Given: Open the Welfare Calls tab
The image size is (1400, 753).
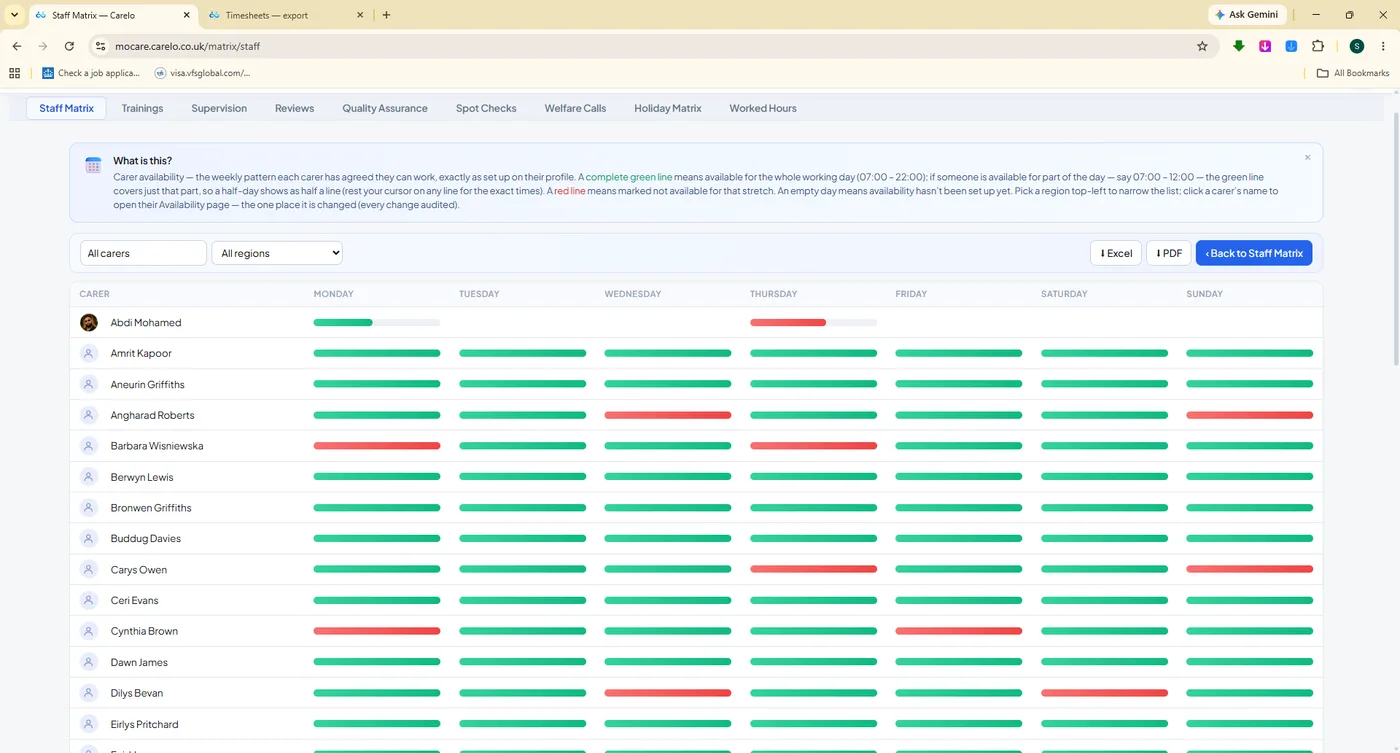Looking at the screenshot, I should point(575,108).
